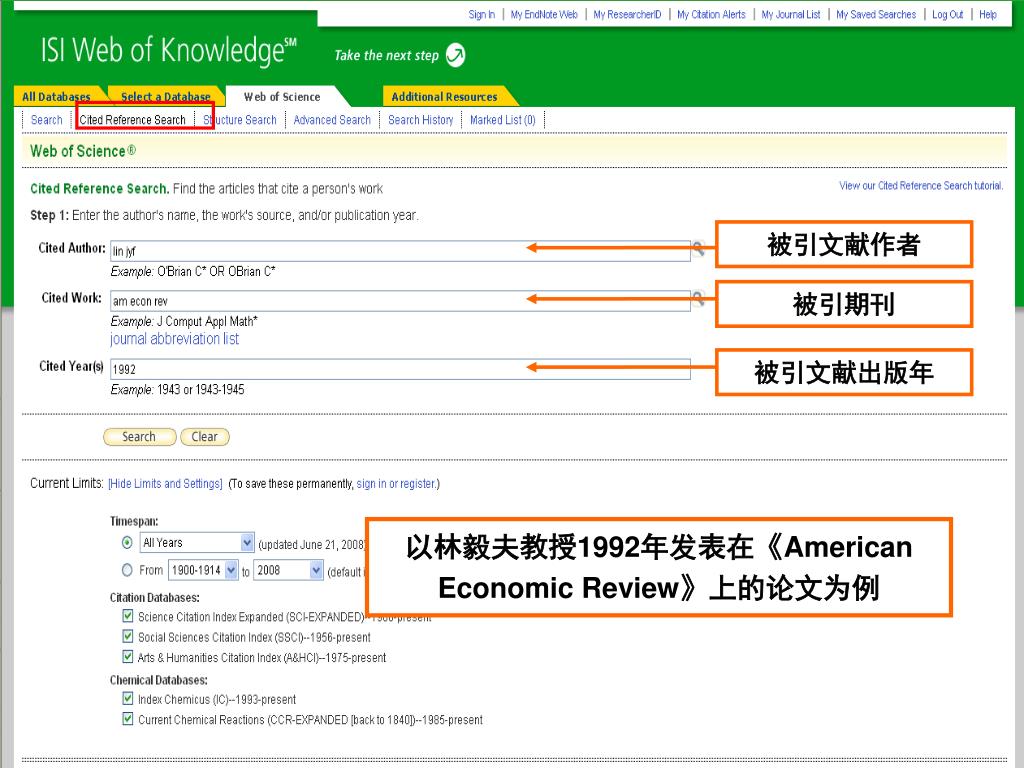
Task: Click the 'Take the next step' arrow icon
Action: point(455,55)
